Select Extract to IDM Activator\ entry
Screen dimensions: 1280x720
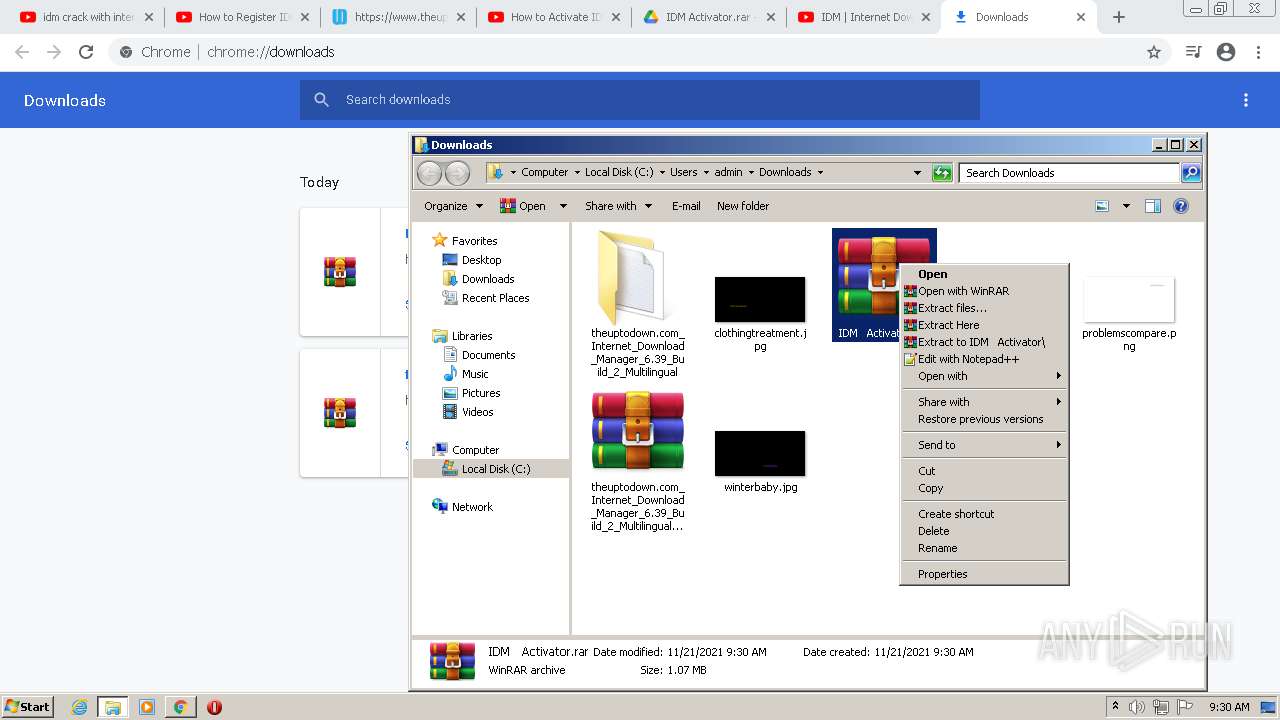(x=984, y=342)
